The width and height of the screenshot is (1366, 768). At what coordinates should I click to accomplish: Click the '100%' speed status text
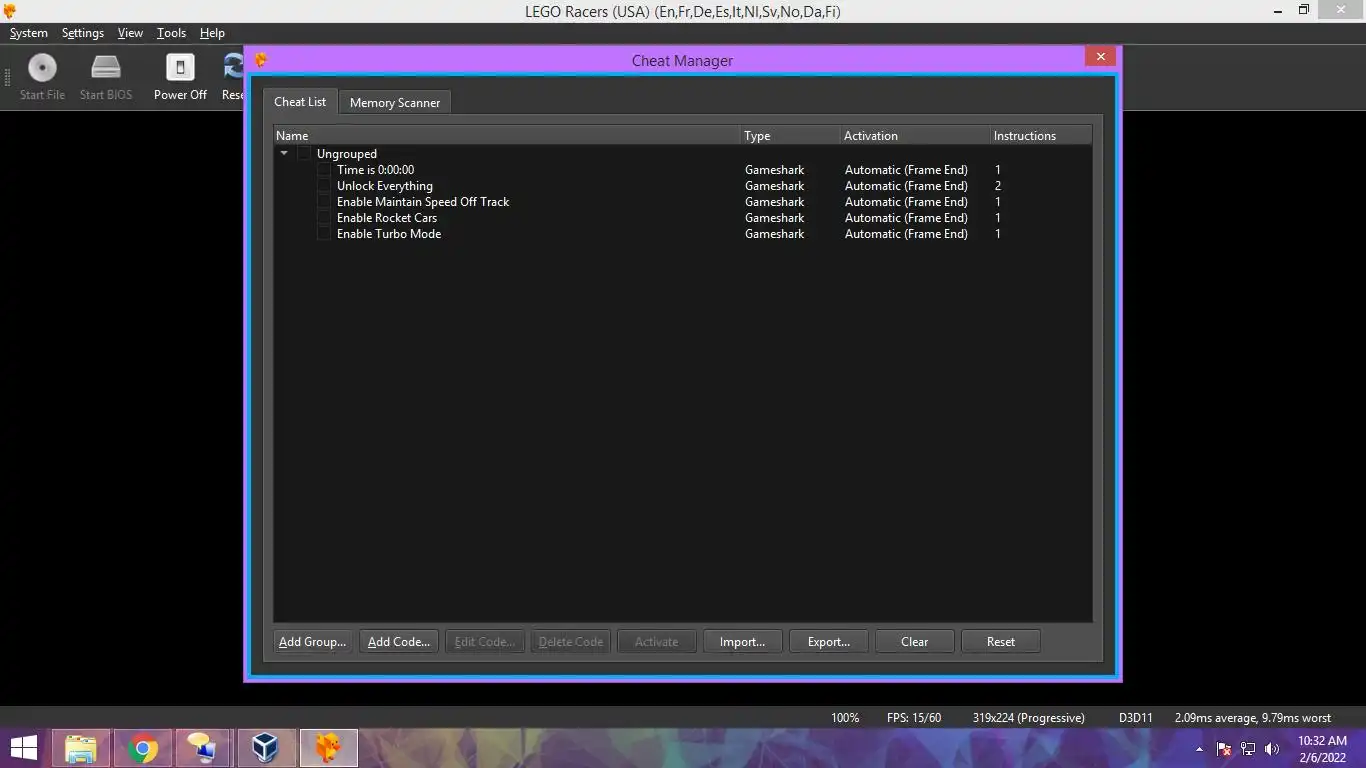(845, 718)
